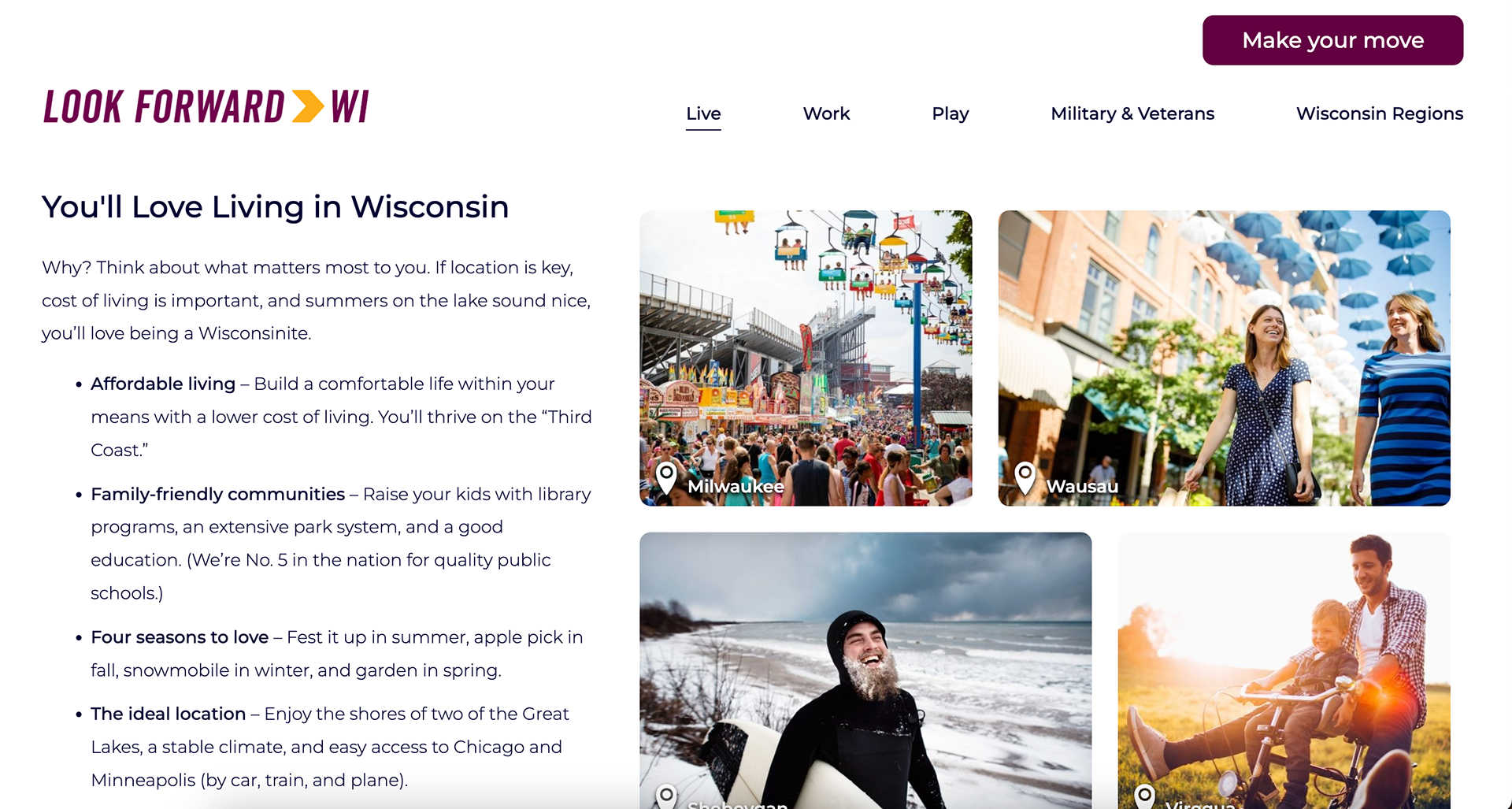Select the Sheboygan surfer photo
The image size is (1512, 809).
pos(865,670)
